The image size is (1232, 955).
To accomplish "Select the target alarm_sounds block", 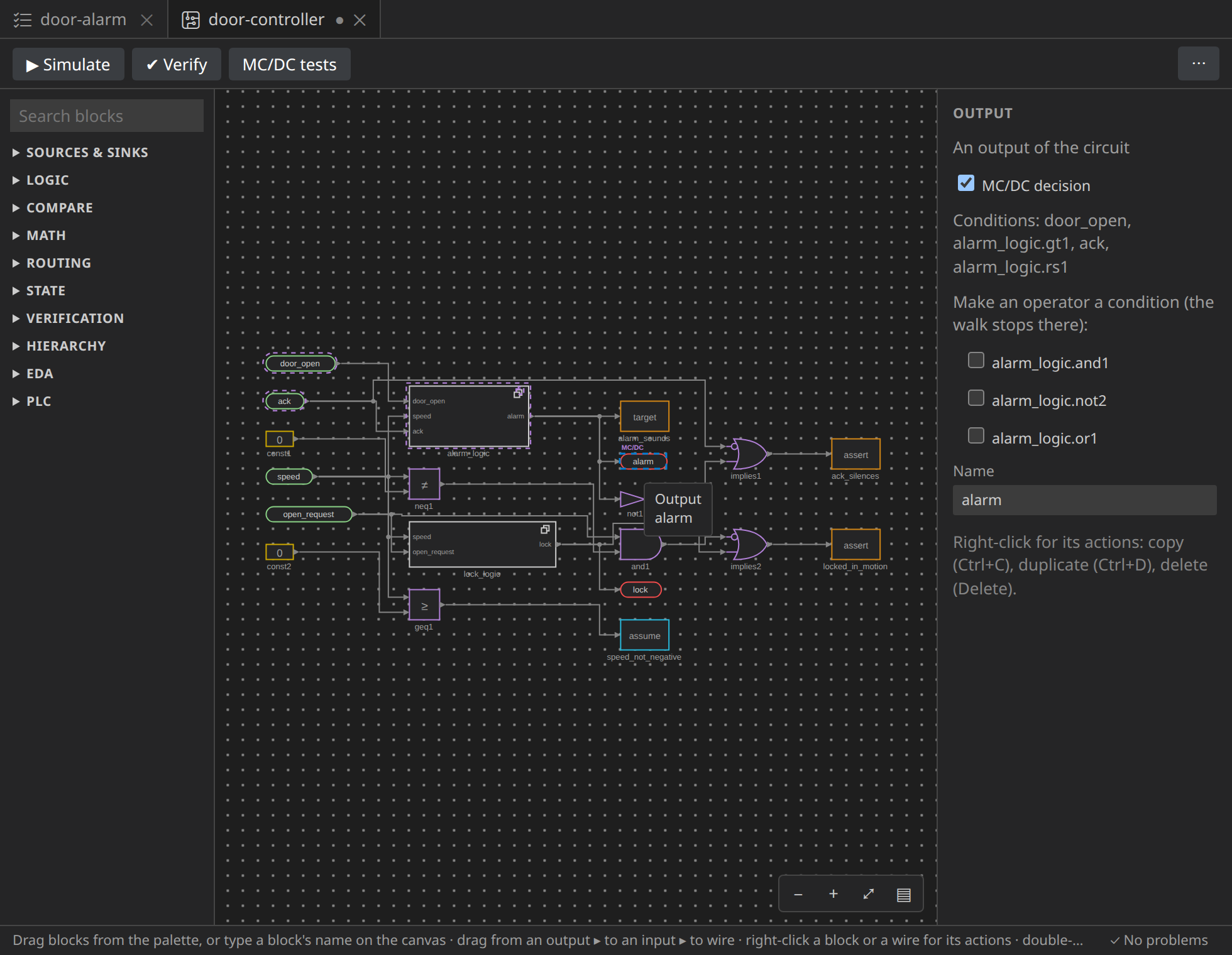I will click(x=645, y=417).
